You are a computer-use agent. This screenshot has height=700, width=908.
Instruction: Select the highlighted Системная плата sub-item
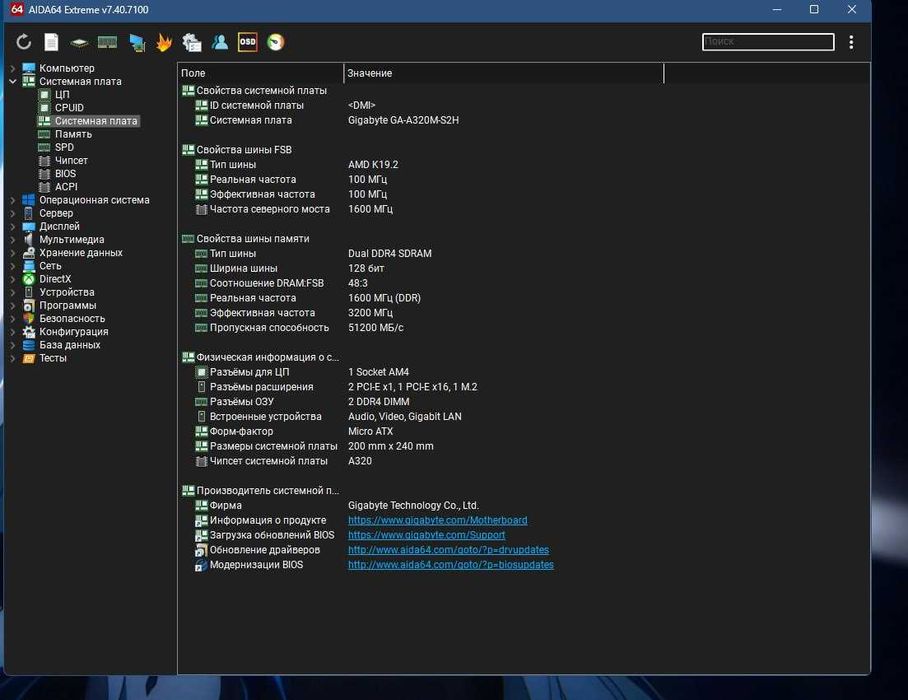point(96,121)
